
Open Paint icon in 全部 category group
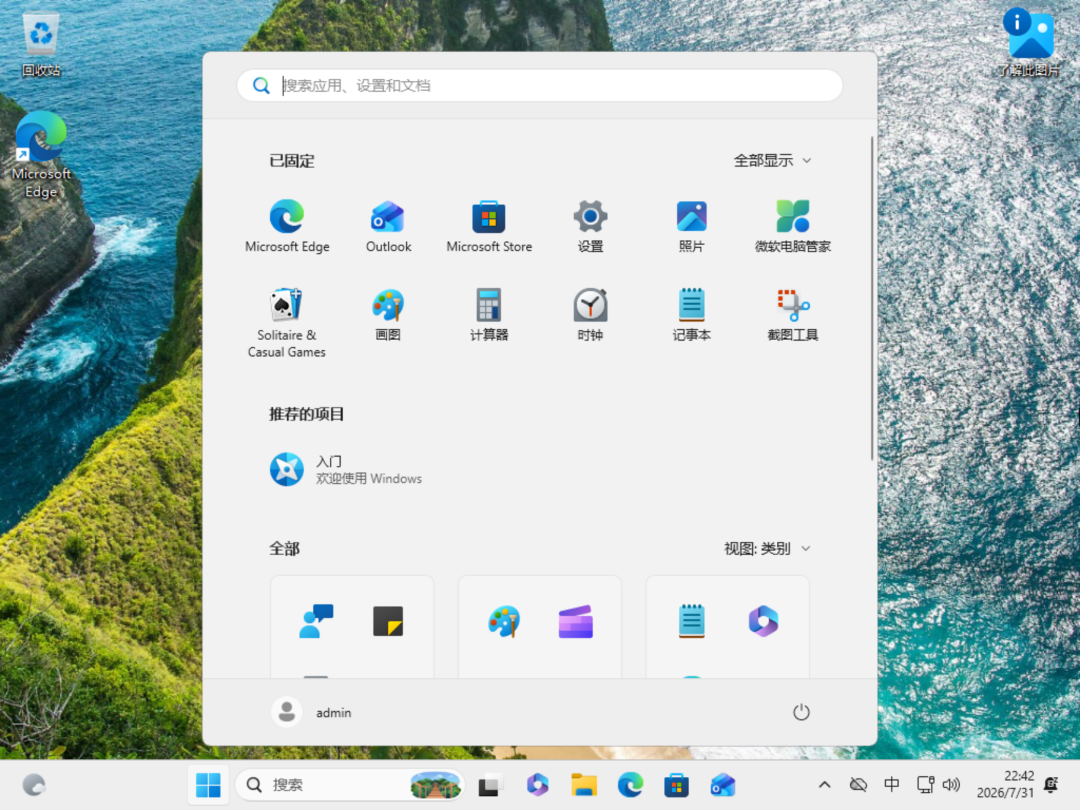click(x=503, y=621)
